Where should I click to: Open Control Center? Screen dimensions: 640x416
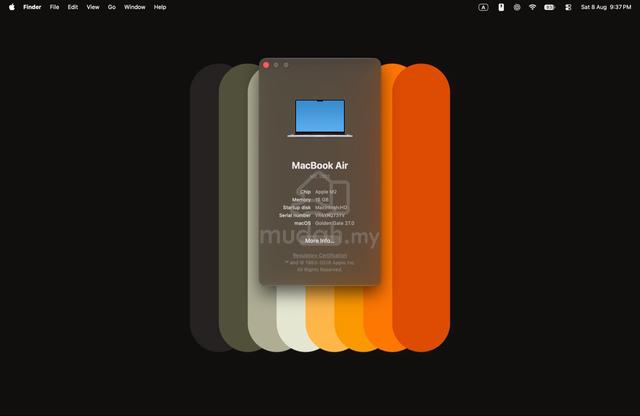(x=568, y=7)
